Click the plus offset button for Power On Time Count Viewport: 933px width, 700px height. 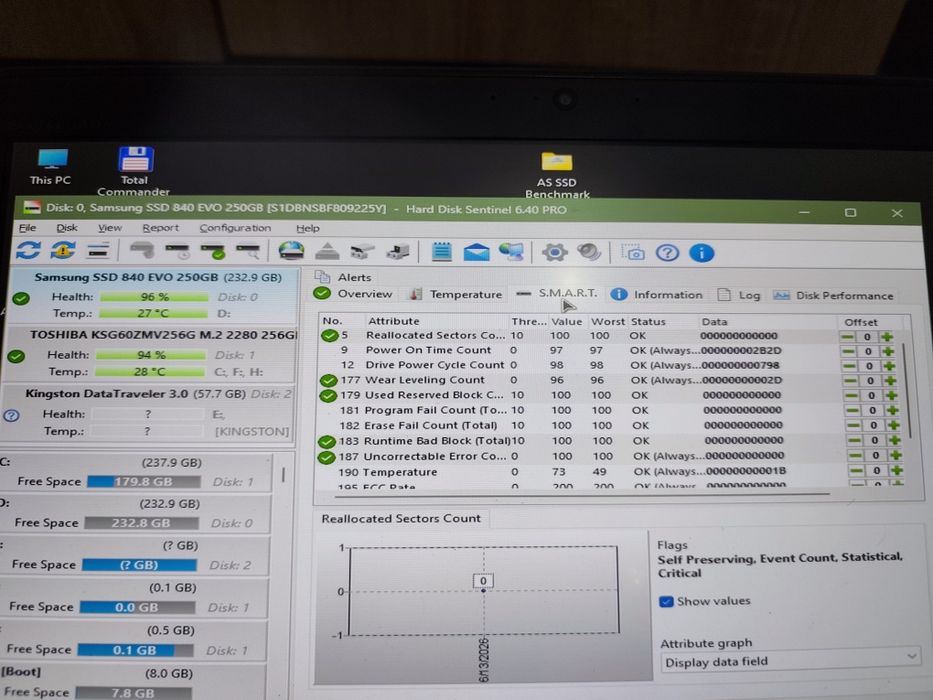click(888, 351)
